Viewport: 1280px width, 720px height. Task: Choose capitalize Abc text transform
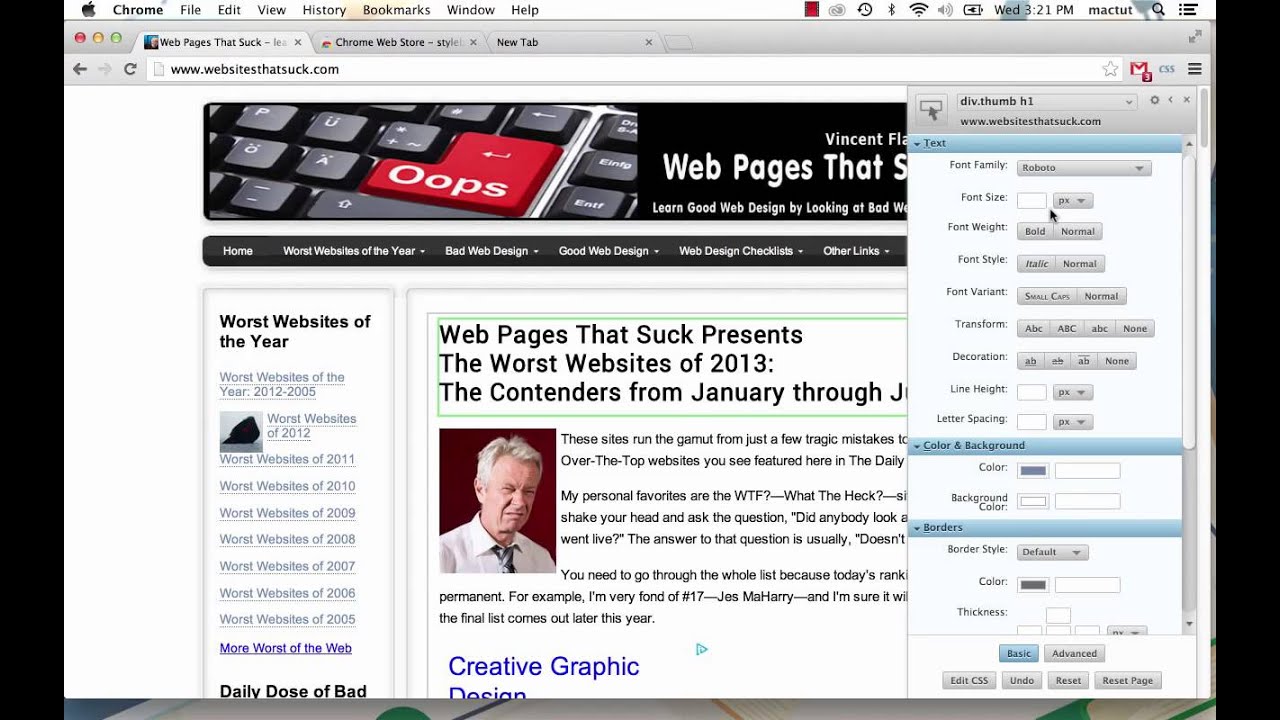(x=1034, y=328)
